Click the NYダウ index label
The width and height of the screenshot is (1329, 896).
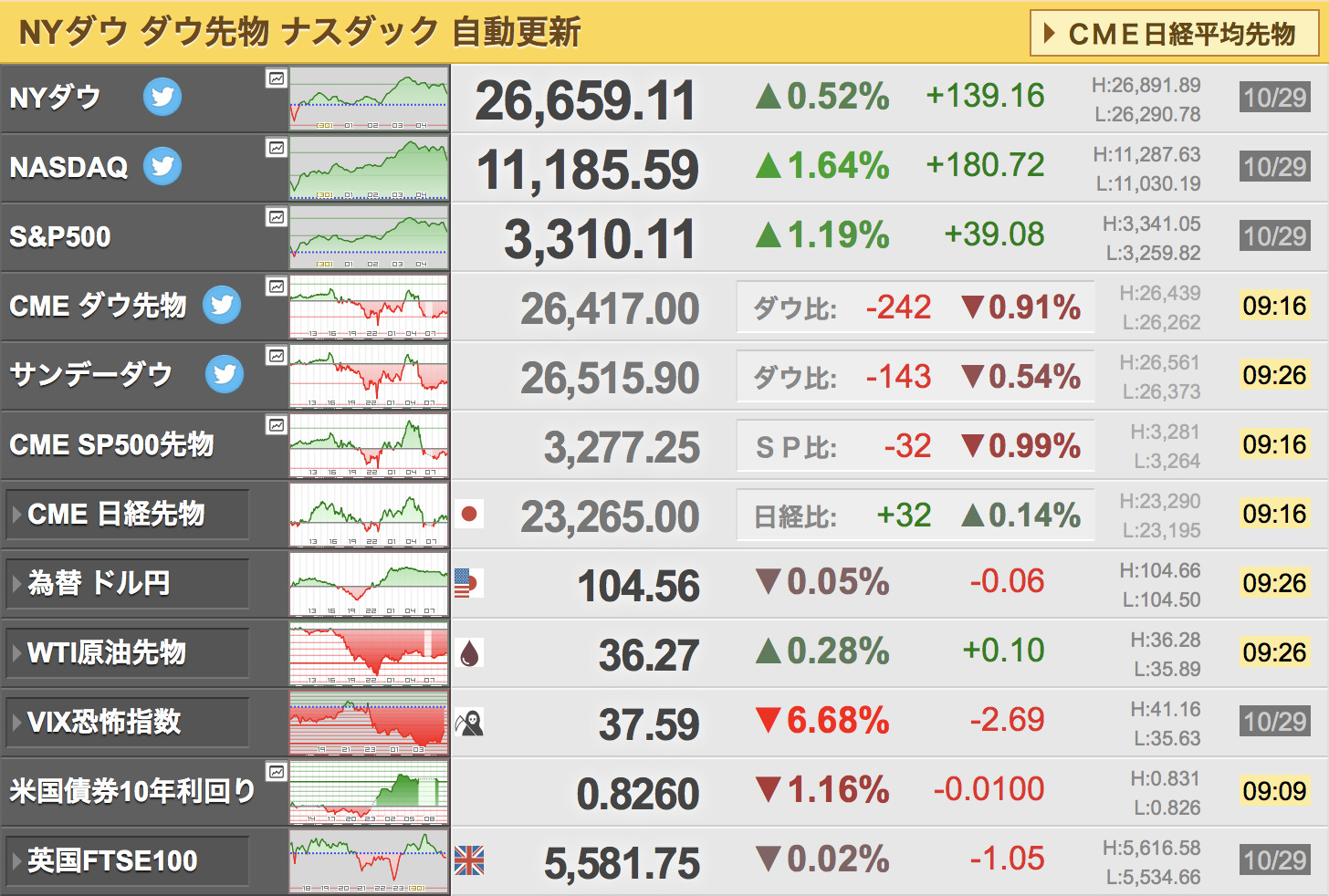tap(55, 97)
